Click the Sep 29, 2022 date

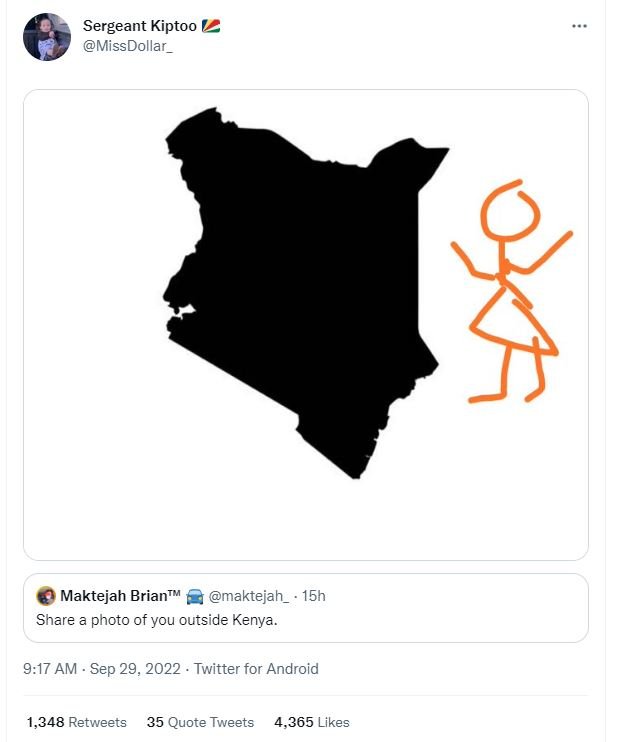pos(135,669)
